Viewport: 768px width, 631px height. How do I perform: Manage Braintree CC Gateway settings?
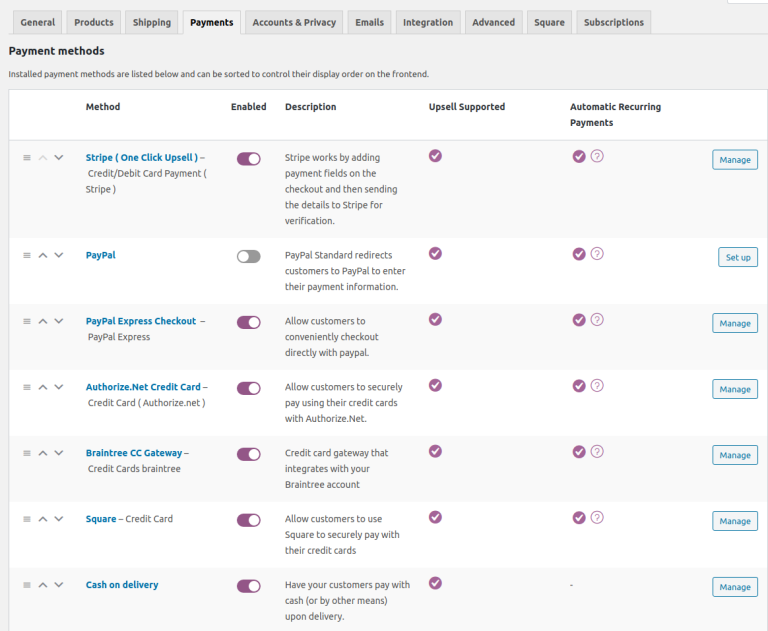tap(735, 455)
